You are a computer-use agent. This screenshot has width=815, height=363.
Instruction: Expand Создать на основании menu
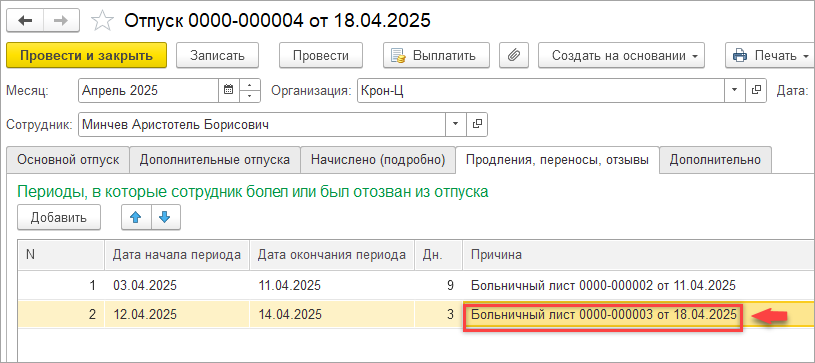(x=621, y=55)
